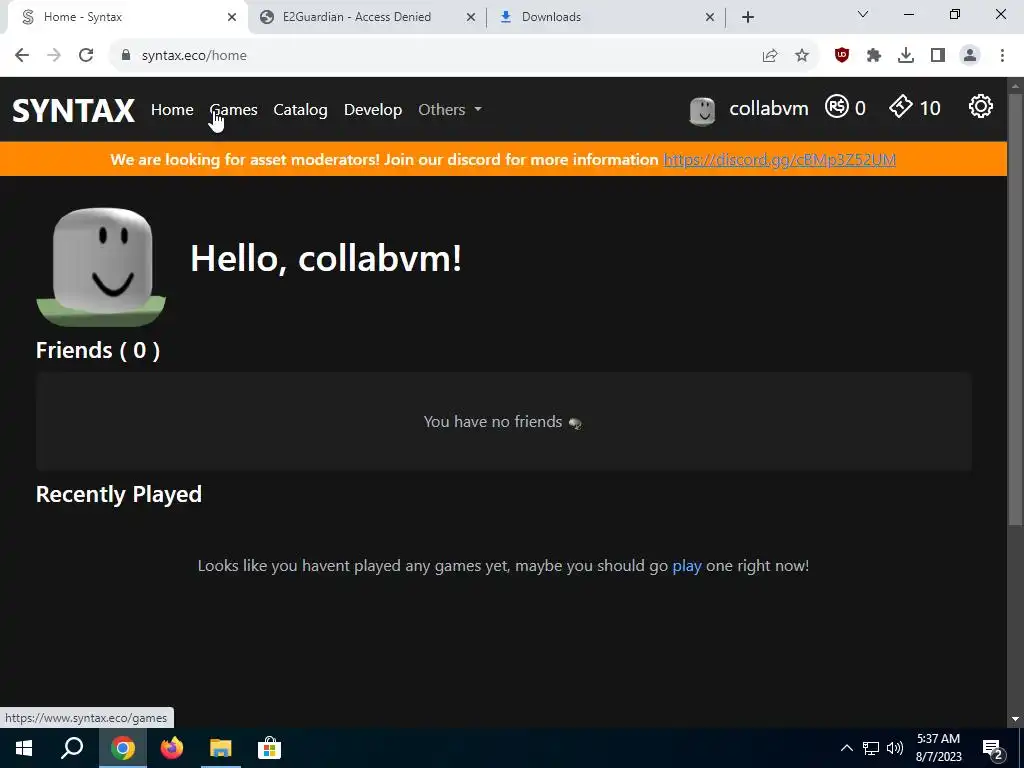Open a new tab with plus button
Screen dimensions: 1024x768
tap(748, 17)
